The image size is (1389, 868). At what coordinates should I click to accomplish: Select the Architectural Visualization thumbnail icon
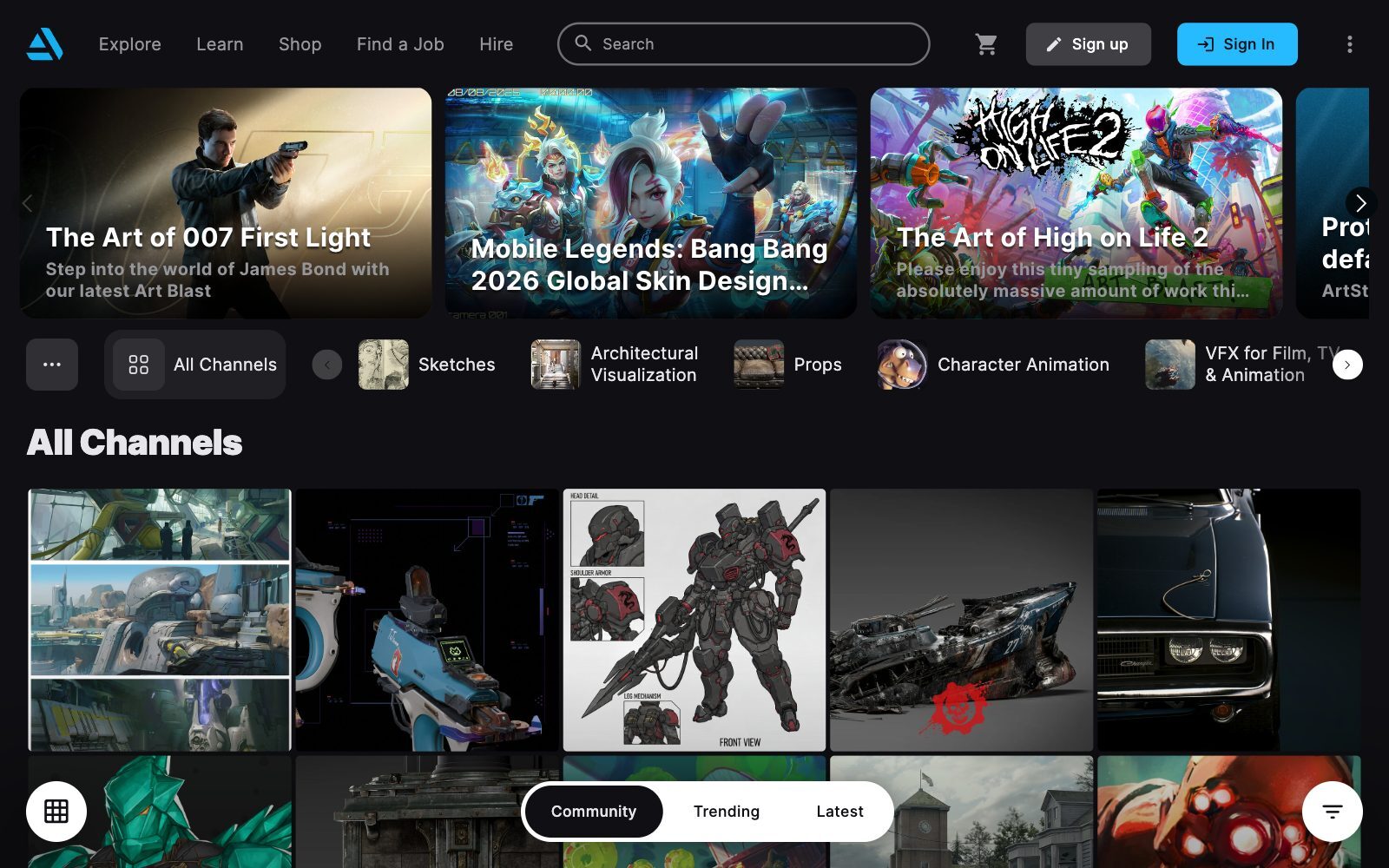[556, 365]
